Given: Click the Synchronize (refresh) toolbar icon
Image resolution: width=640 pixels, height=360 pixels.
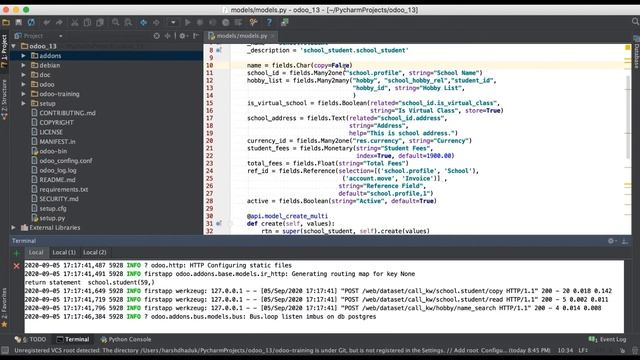Looking at the screenshot, I should coord(31,22).
